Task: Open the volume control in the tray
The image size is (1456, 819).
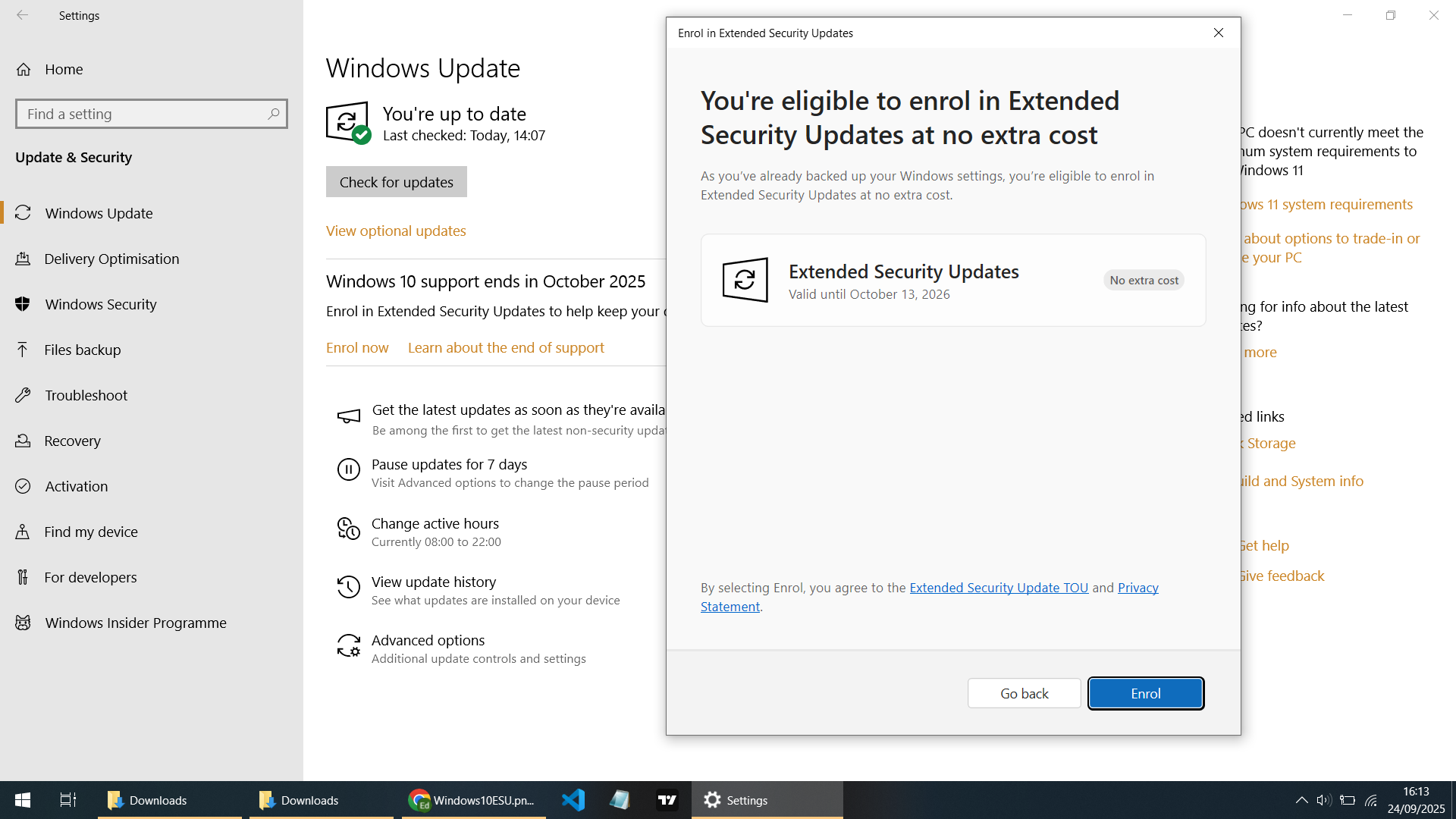Action: pos(1324,800)
